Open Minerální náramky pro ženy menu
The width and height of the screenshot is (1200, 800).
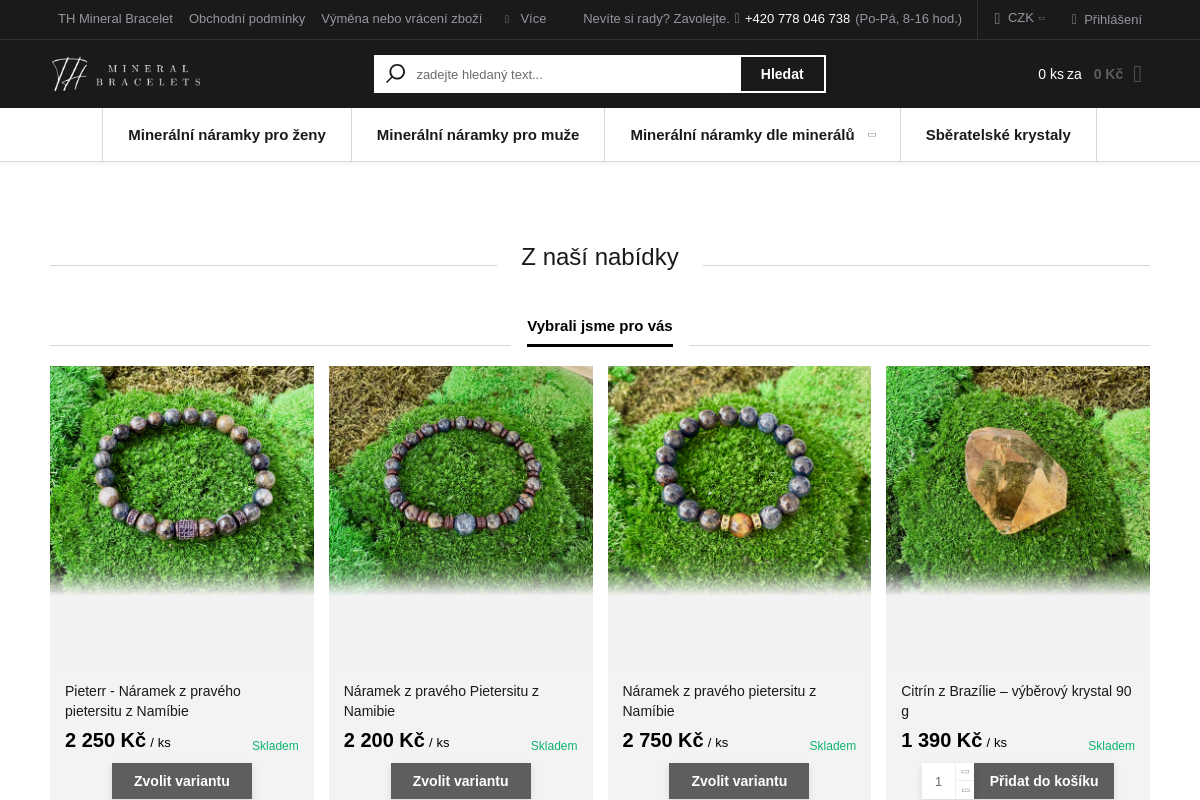(x=227, y=135)
